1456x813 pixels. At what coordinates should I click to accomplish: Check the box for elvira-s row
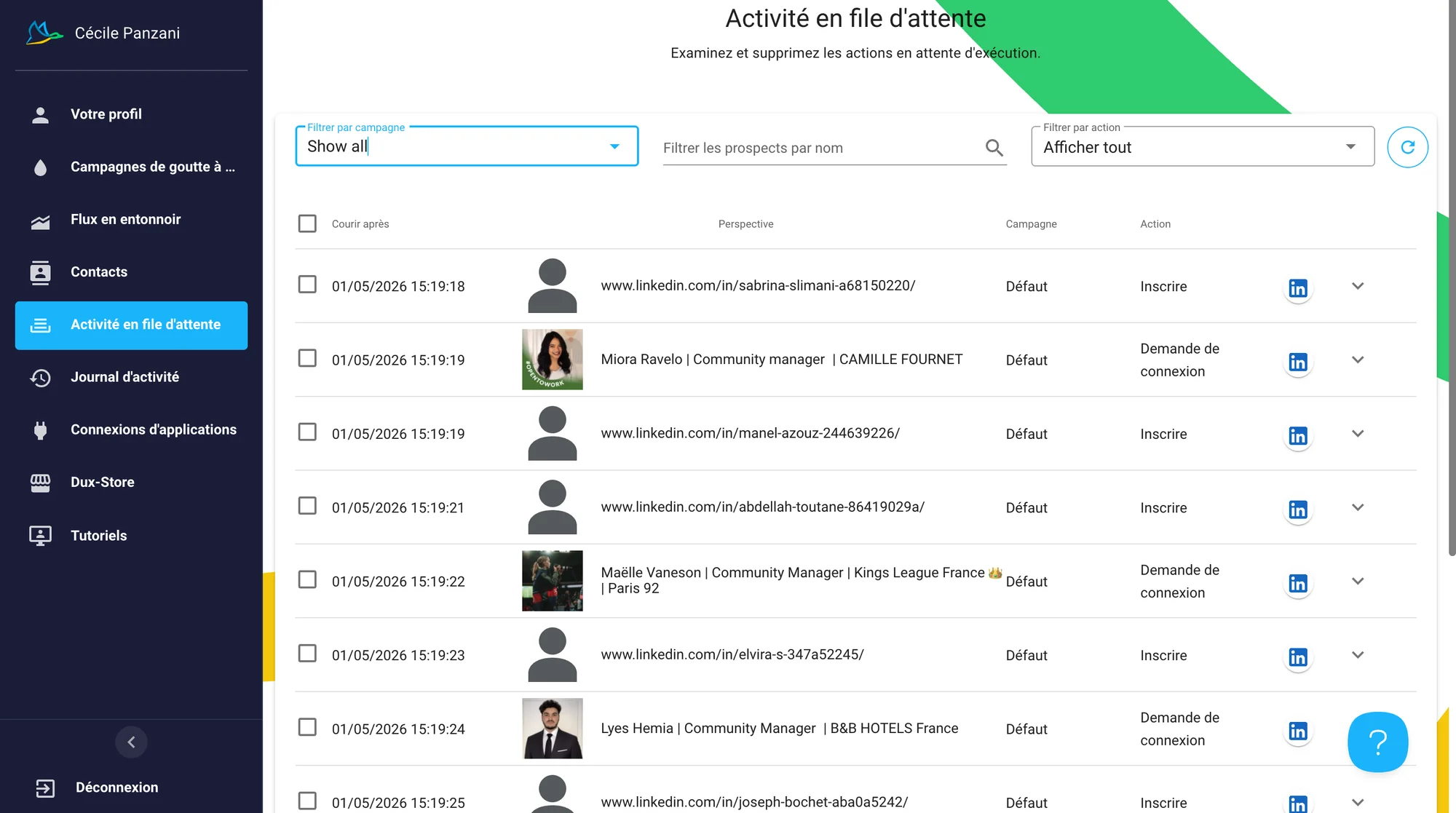click(307, 653)
